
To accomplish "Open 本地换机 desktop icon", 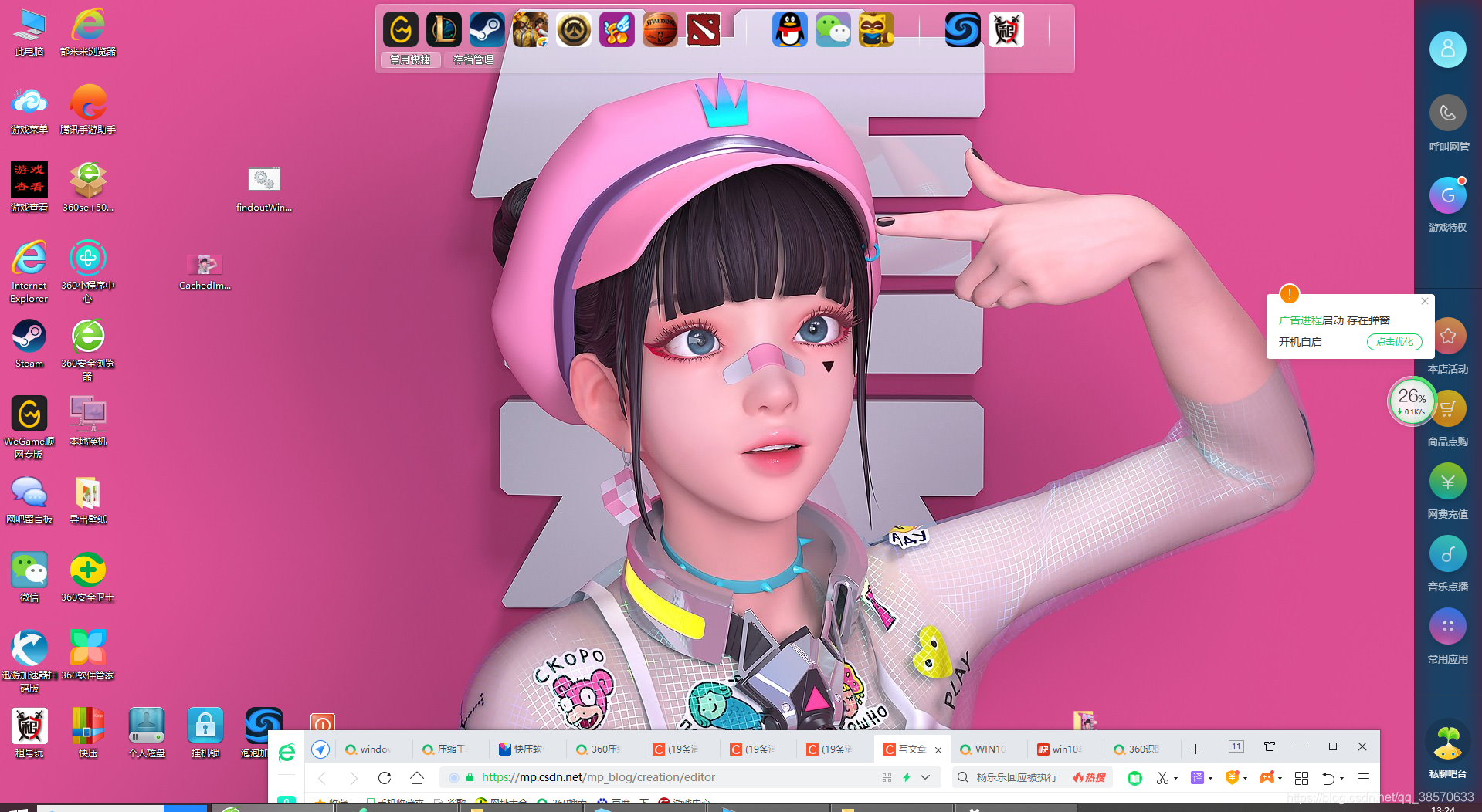I will [x=88, y=421].
